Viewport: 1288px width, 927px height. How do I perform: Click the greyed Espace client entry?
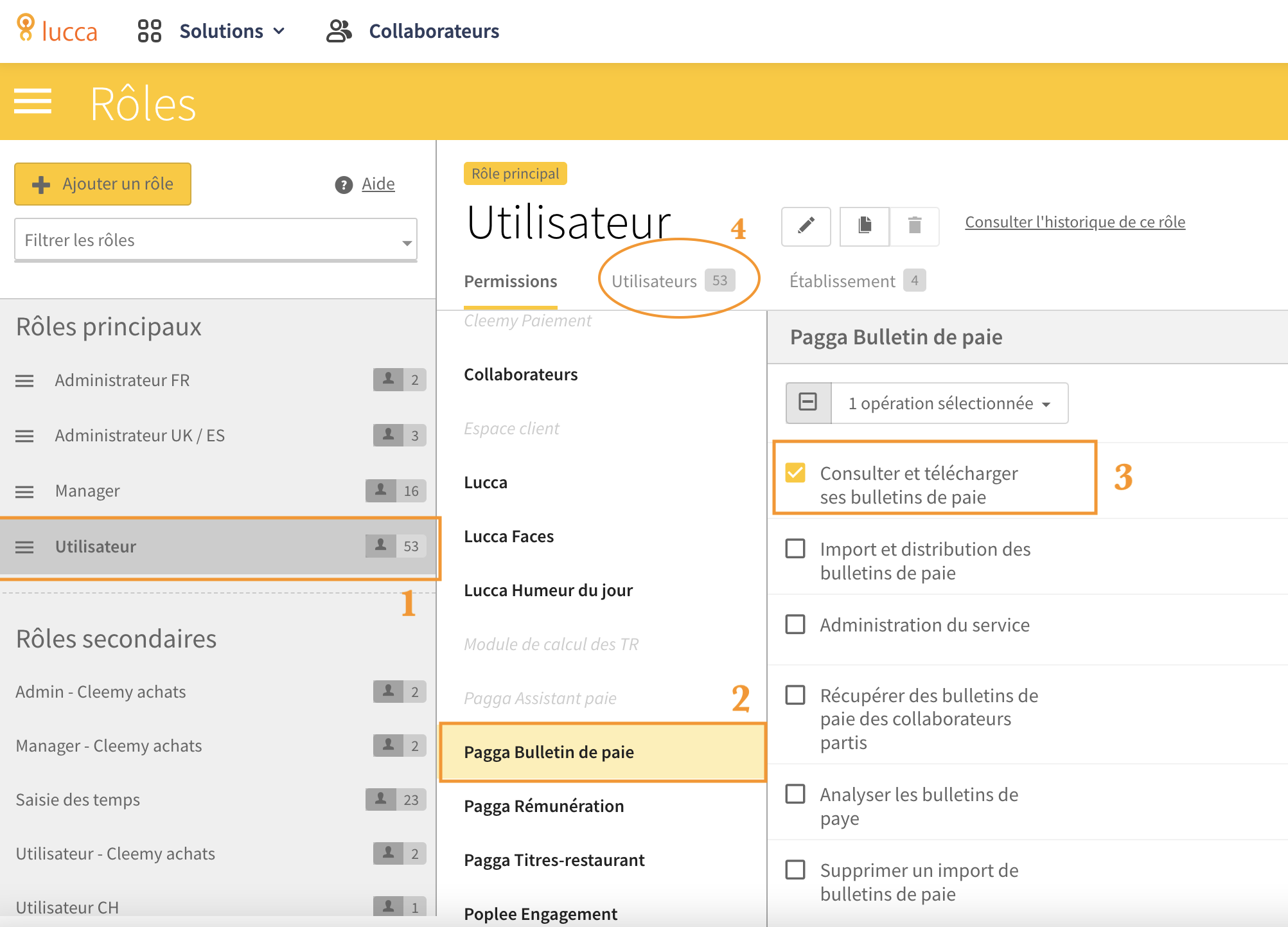click(x=511, y=428)
